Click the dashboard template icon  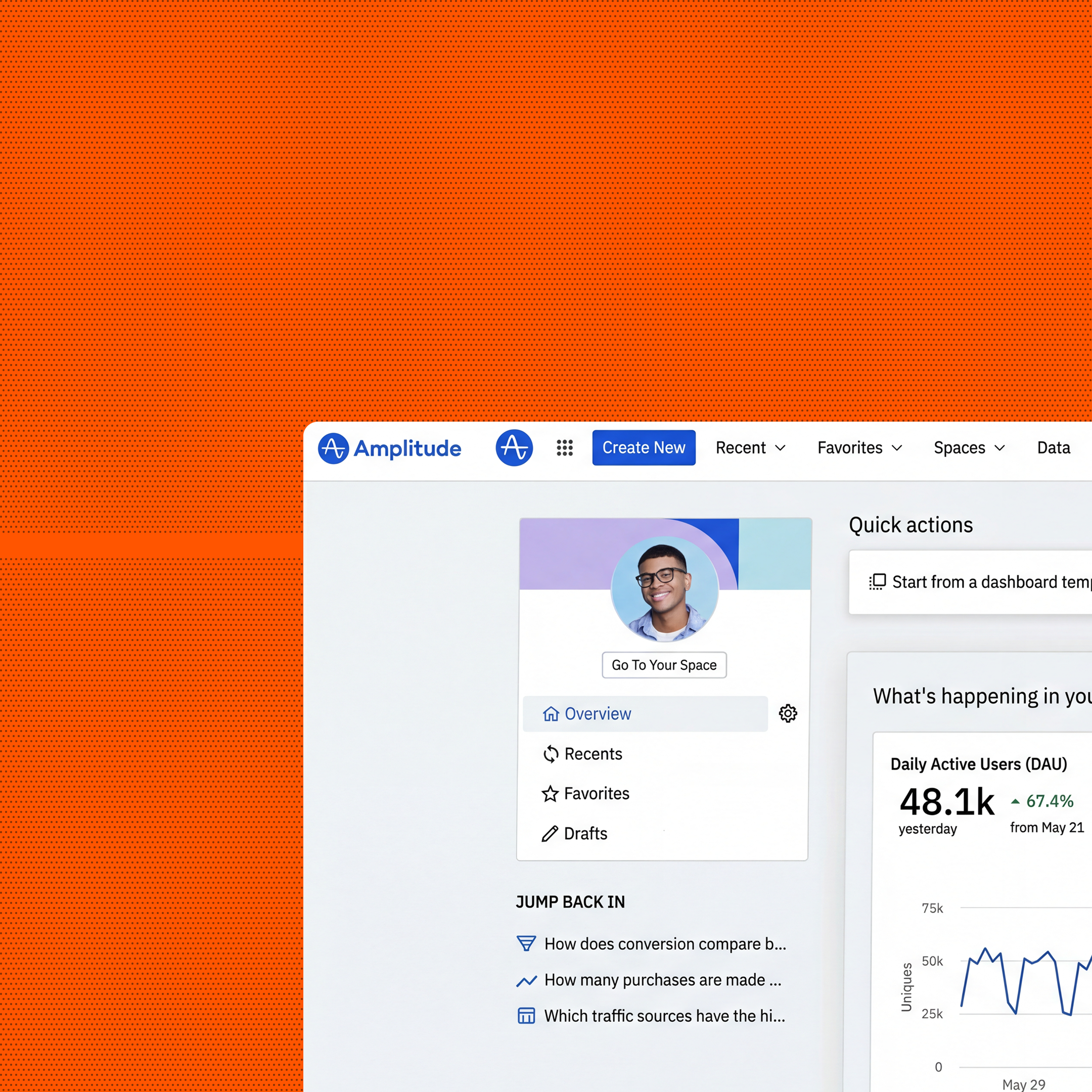coord(877,581)
